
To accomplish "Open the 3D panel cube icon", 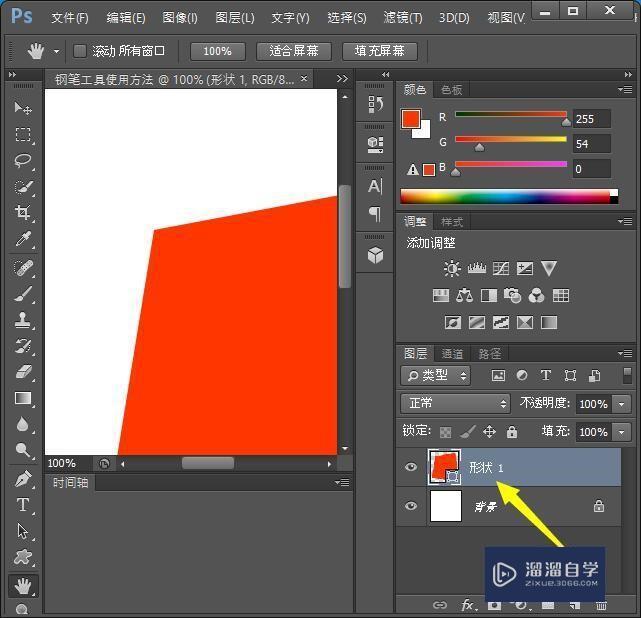I will click(375, 255).
